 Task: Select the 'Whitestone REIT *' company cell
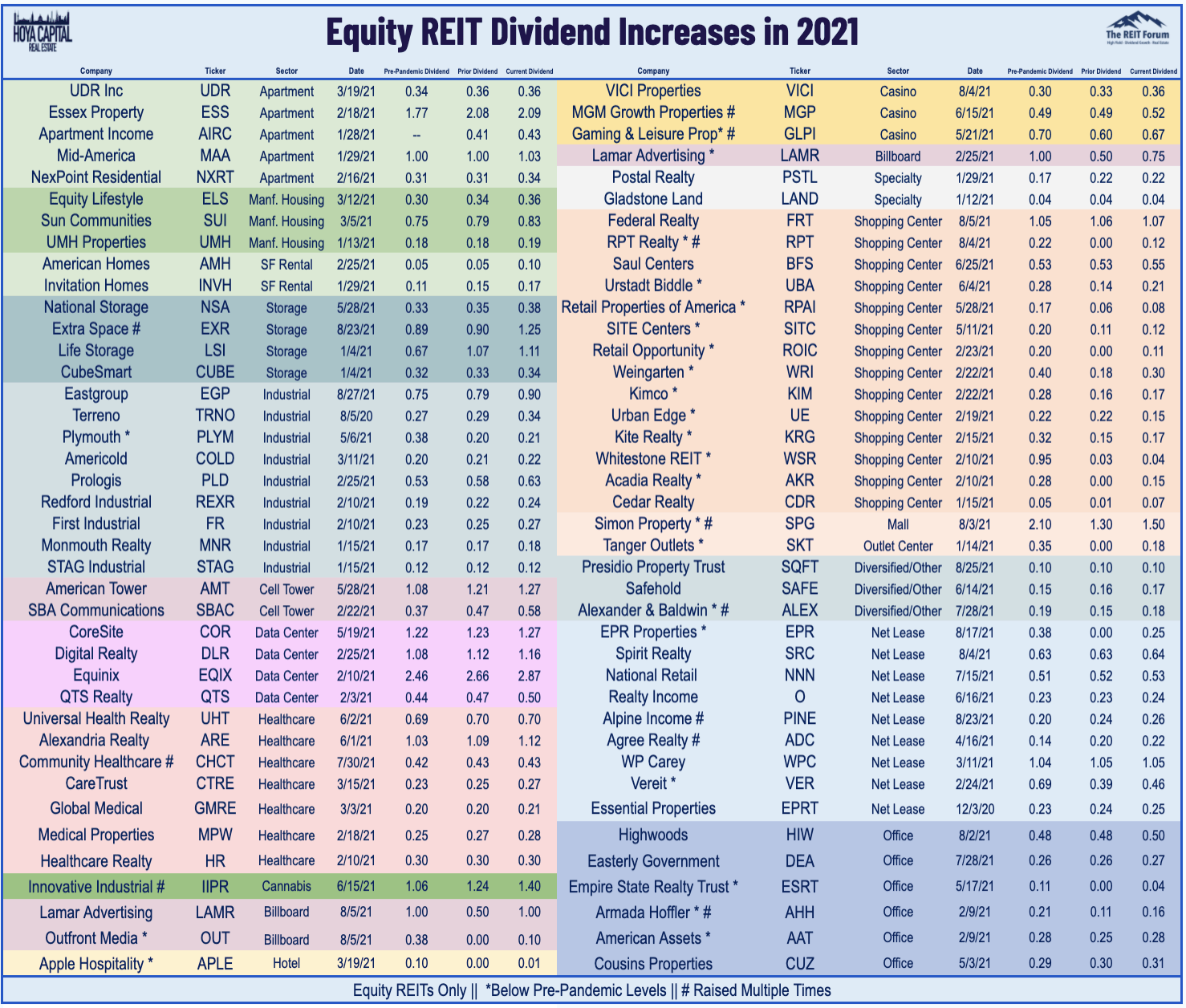[x=653, y=459]
